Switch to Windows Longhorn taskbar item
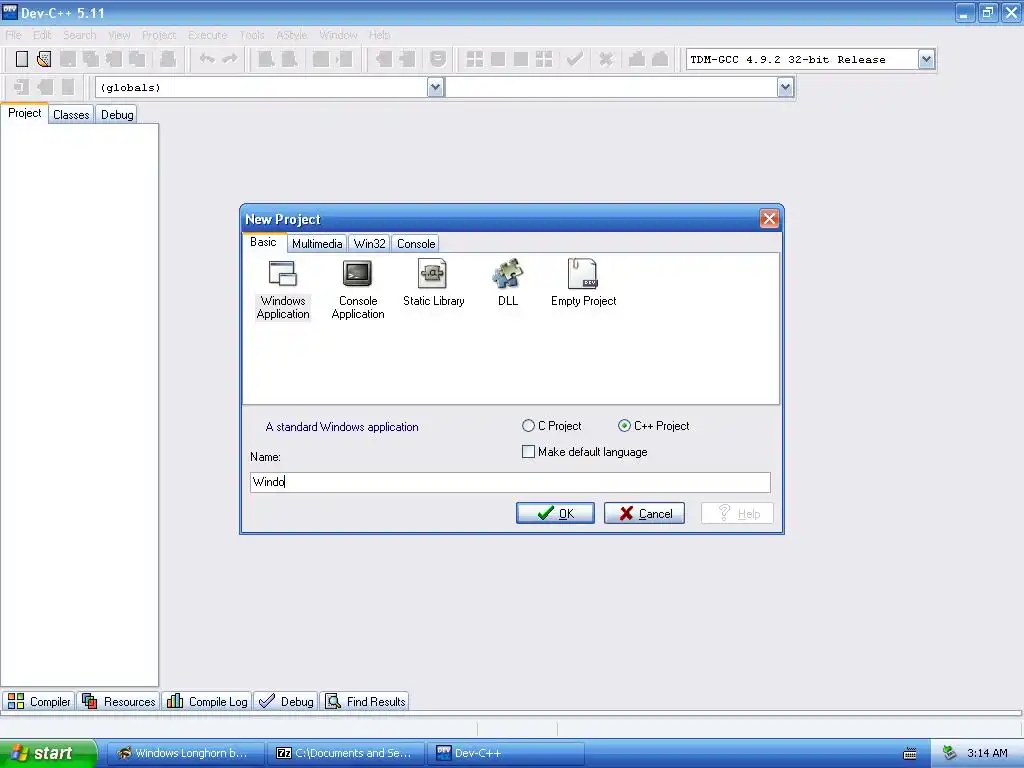This screenshot has height=768, width=1024. point(185,753)
